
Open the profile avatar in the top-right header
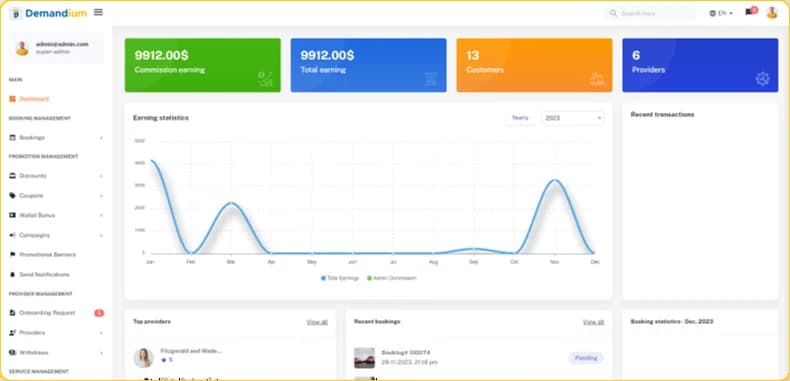pyautogui.click(x=772, y=13)
